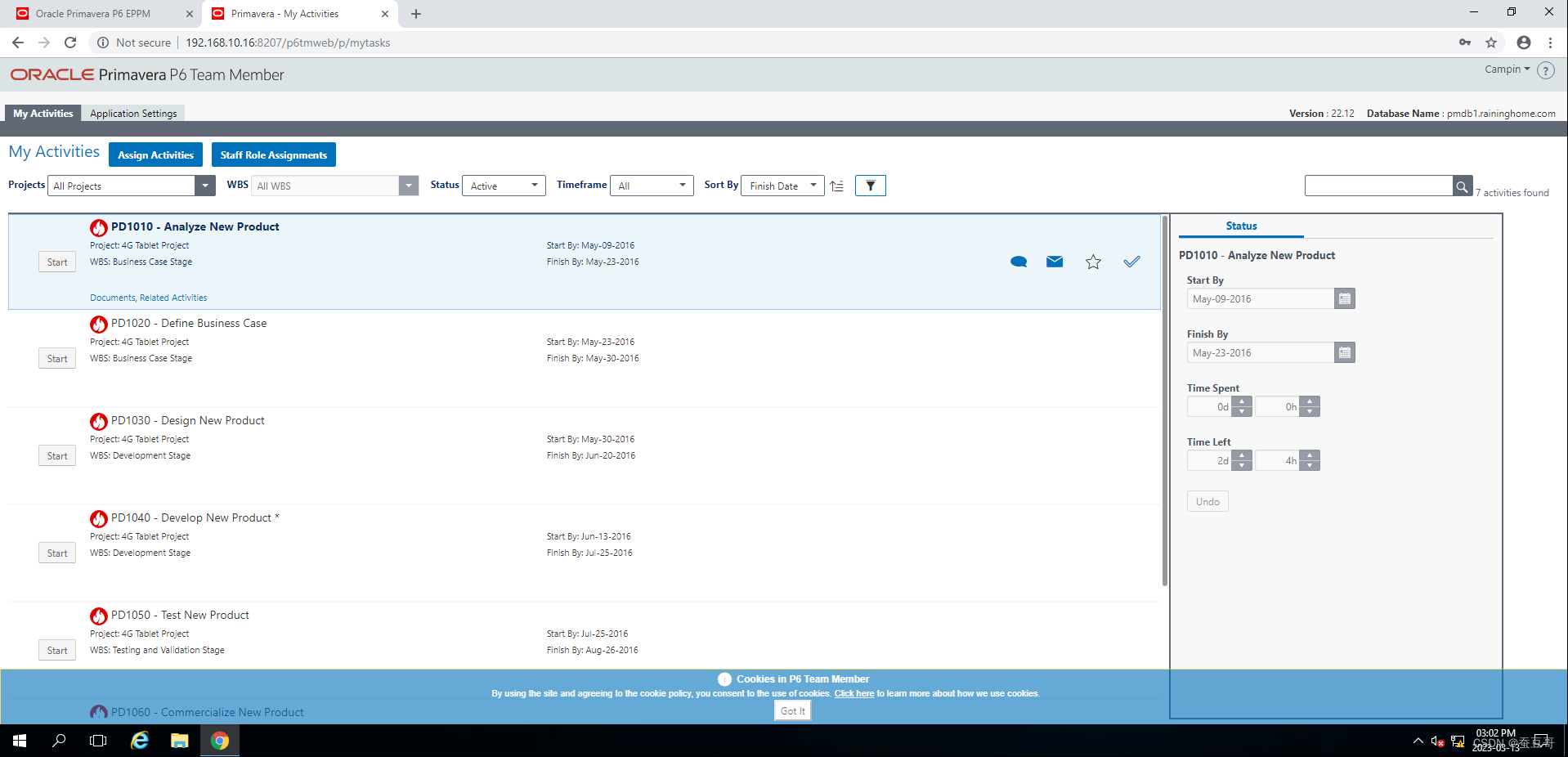Select PD1020 - Define Business Case activity
The image size is (1568, 757).
(189, 324)
